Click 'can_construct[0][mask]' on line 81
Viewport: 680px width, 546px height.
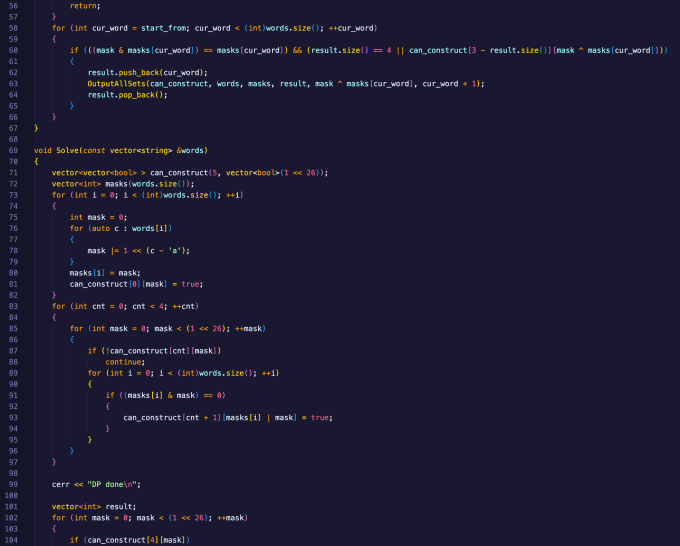pyautogui.click(x=118, y=284)
